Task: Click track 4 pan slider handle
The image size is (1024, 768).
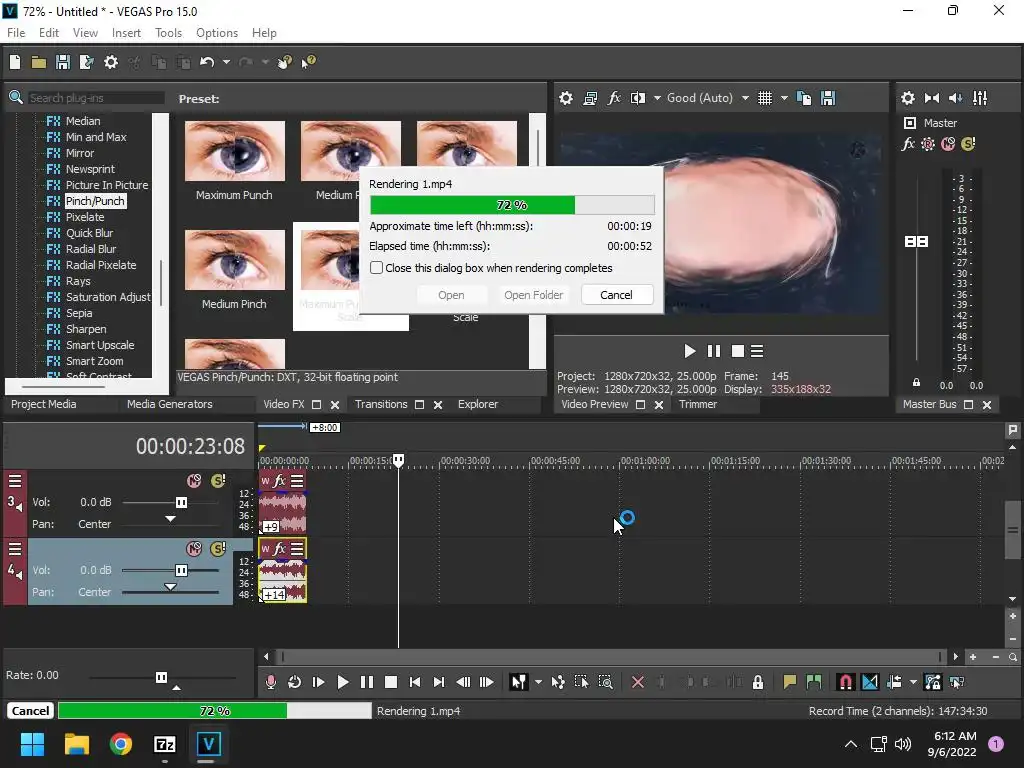Action: (170, 587)
